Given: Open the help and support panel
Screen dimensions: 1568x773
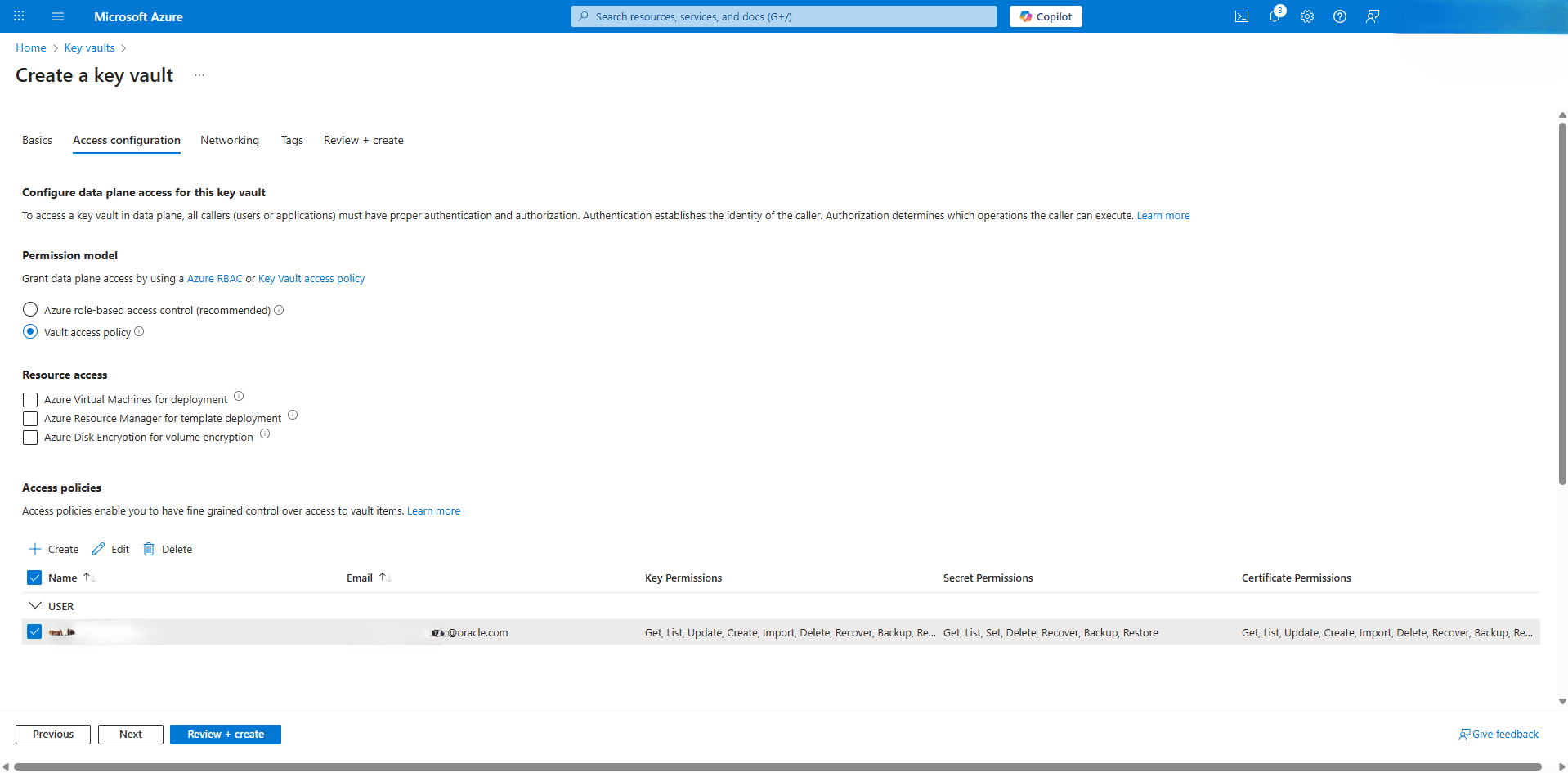Looking at the screenshot, I should [x=1340, y=16].
